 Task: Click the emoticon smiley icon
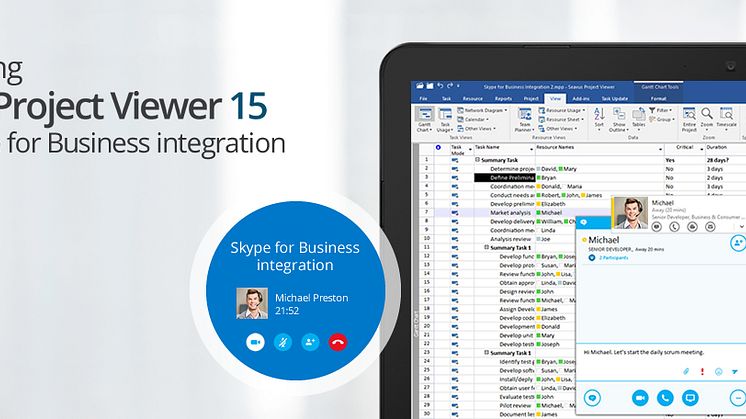[x=718, y=371]
